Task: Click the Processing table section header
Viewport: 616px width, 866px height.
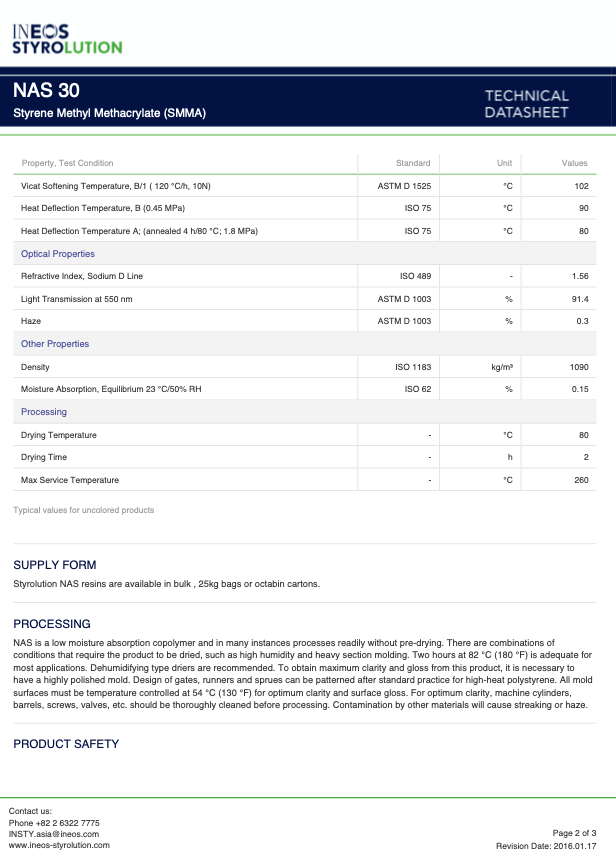Action: [x=44, y=412]
